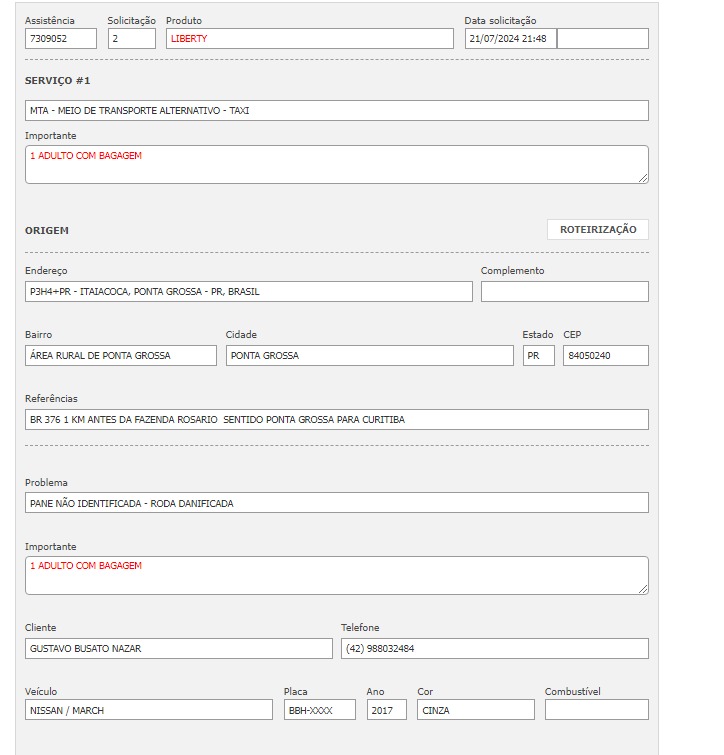
Task: Focus the empty Combustível field
Action: pyautogui.click(x=596, y=710)
